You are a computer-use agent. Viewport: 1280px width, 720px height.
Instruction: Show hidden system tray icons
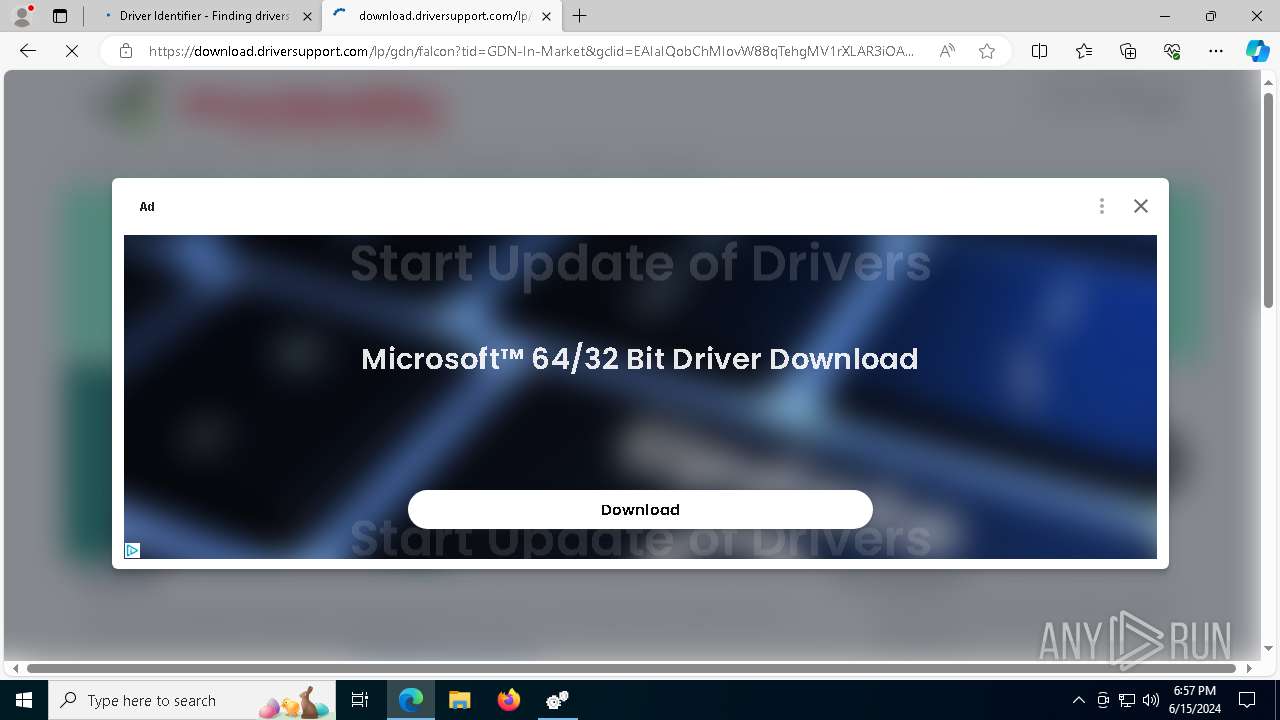pos(1078,700)
